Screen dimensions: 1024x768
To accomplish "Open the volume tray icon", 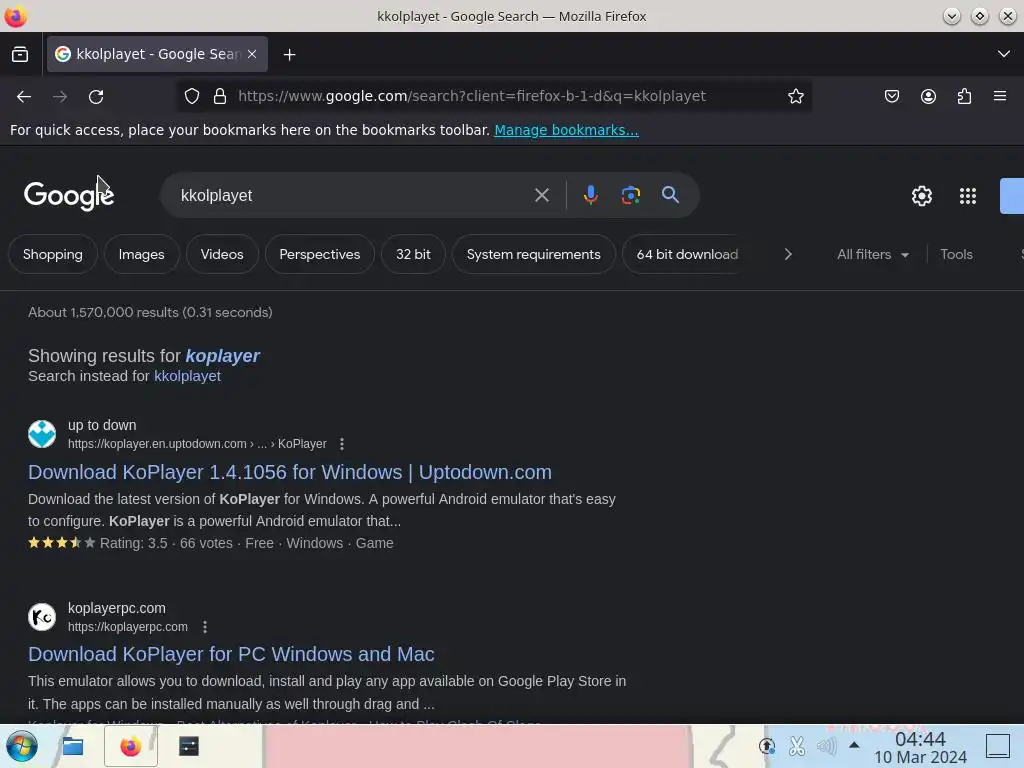I will 826,746.
